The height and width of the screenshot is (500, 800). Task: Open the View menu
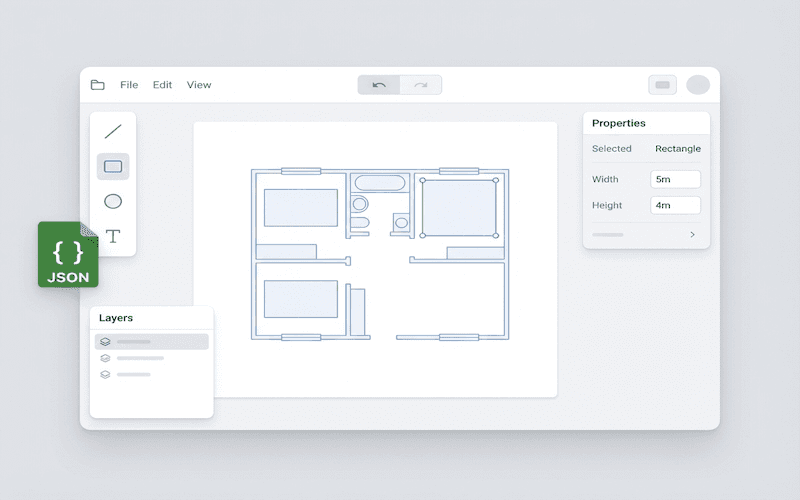click(199, 85)
